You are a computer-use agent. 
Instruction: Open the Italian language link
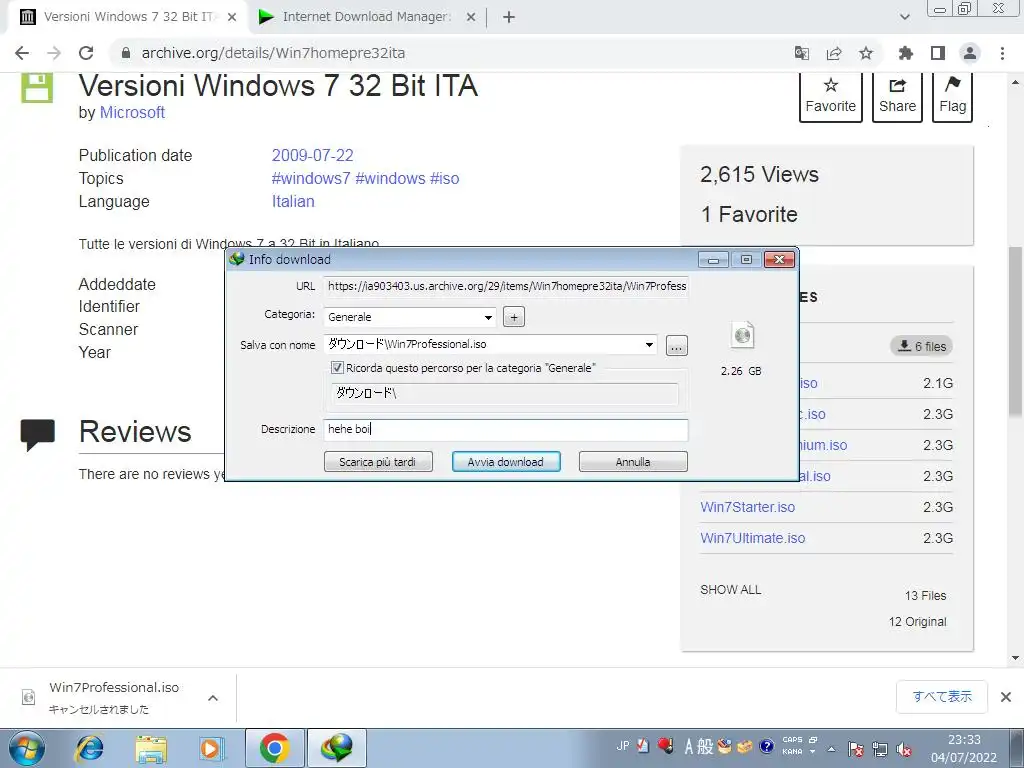tap(293, 201)
